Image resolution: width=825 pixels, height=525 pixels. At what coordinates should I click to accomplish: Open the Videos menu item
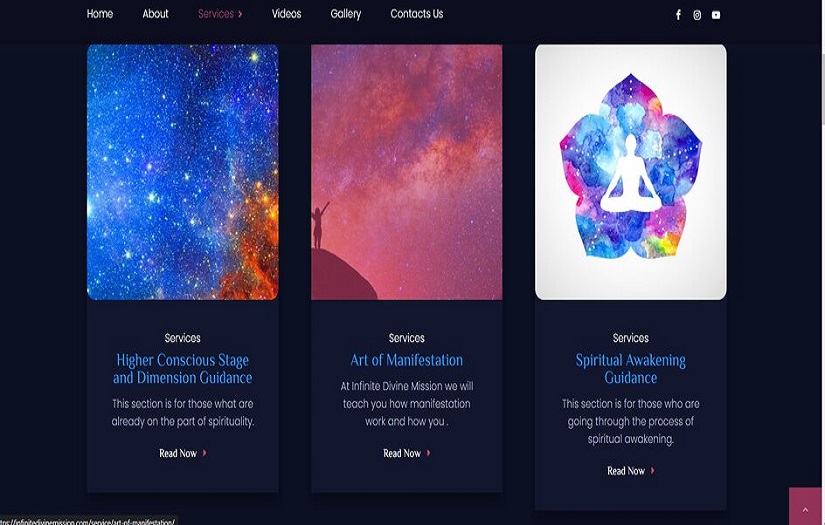tap(286, 14)
